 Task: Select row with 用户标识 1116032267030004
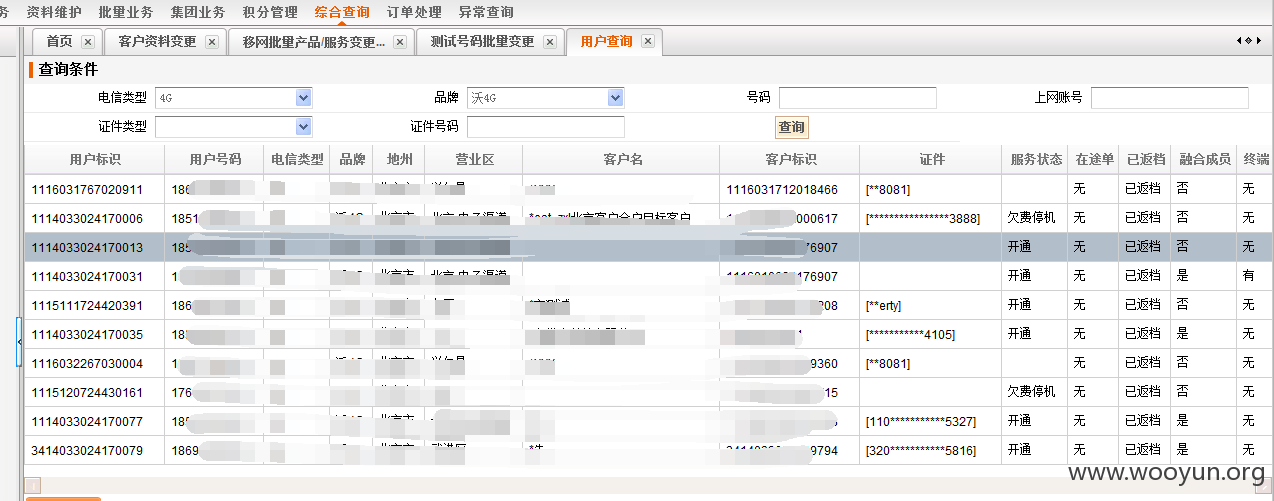click(649, 363)
